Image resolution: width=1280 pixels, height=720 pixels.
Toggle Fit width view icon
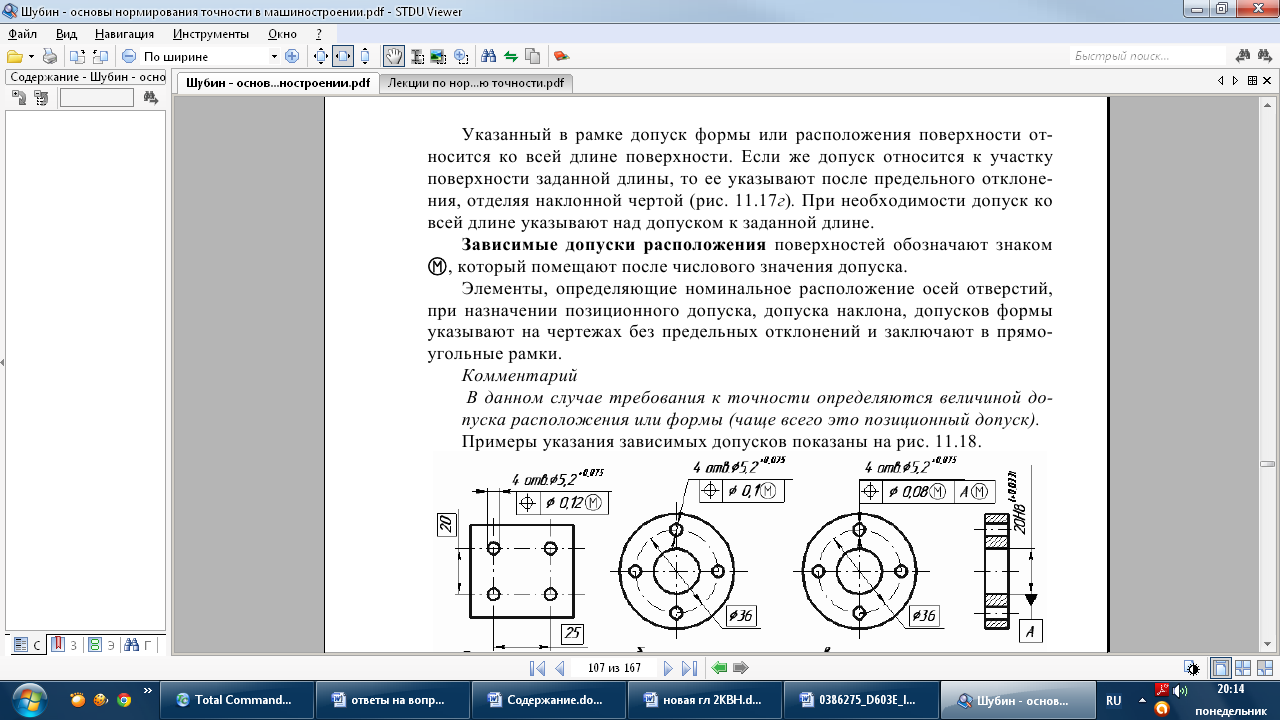pos(343,56)
